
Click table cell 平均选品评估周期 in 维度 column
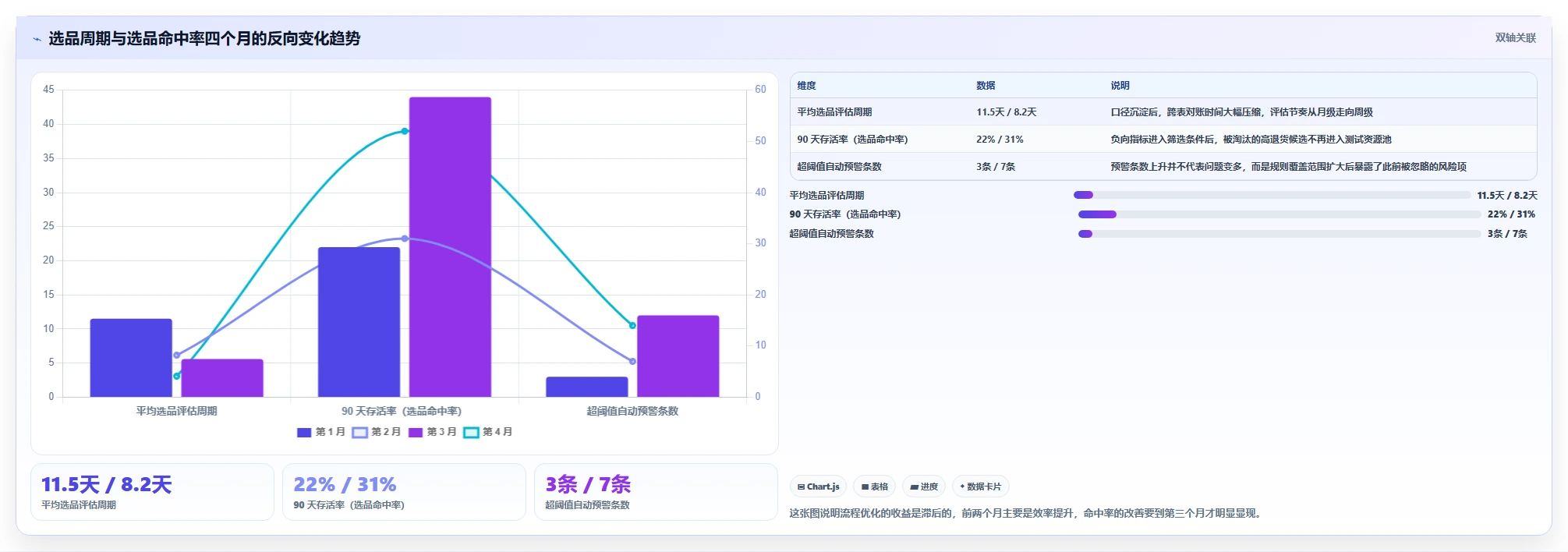[834, 112]
